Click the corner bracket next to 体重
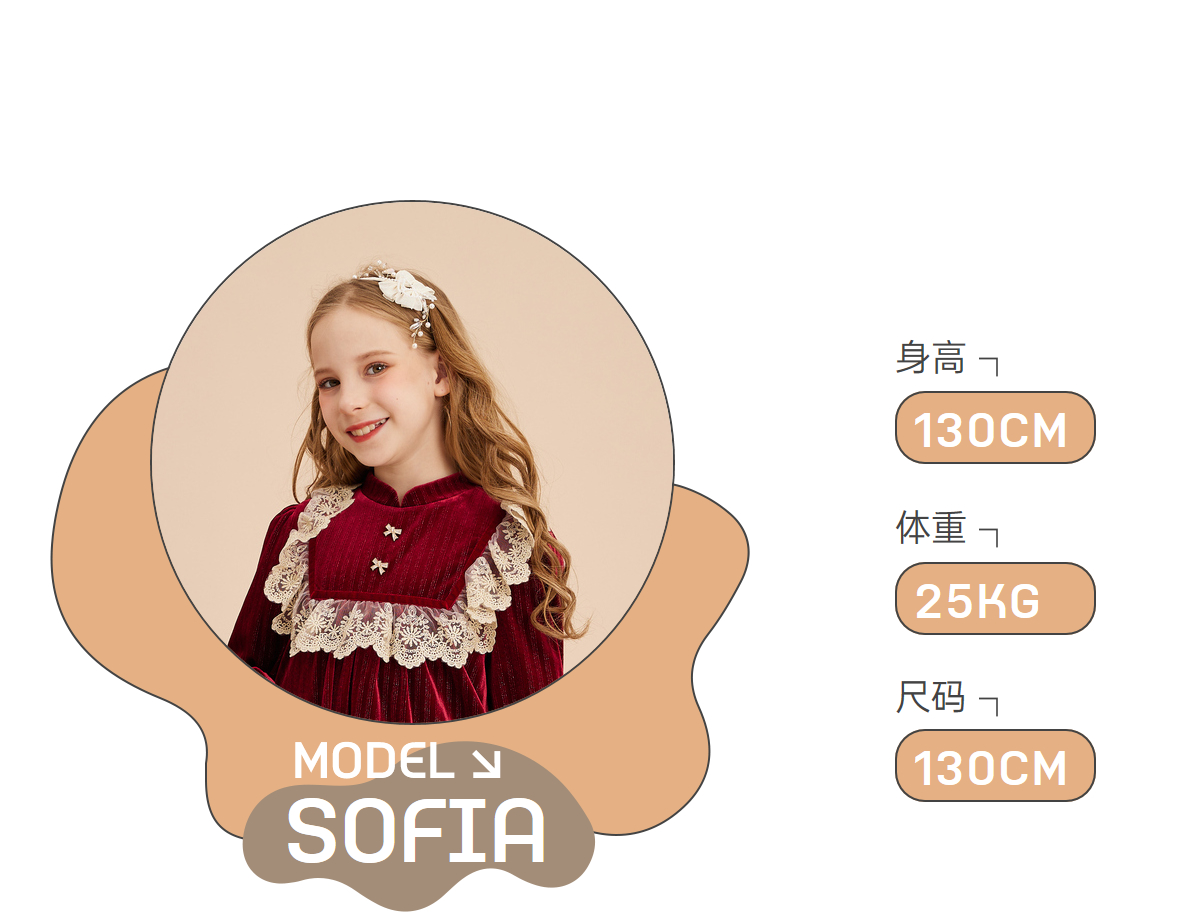 point(989,536)
